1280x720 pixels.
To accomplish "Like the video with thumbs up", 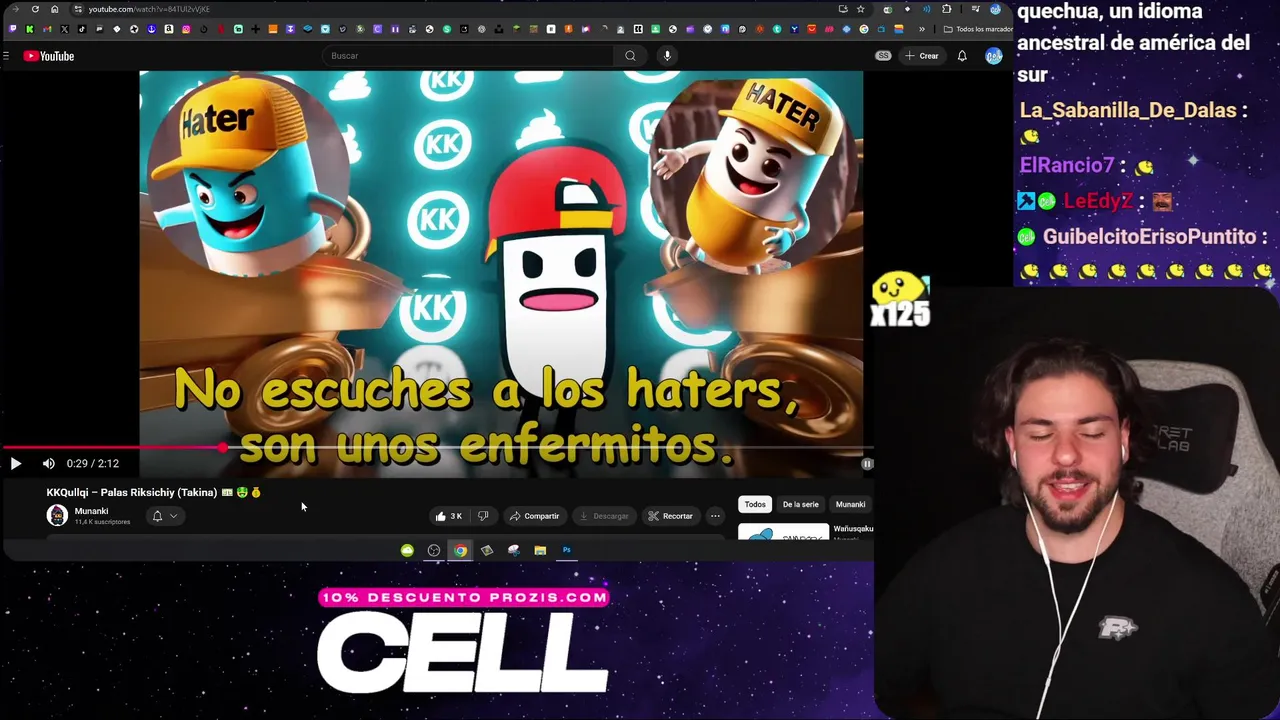I will (x=448, y=516).
